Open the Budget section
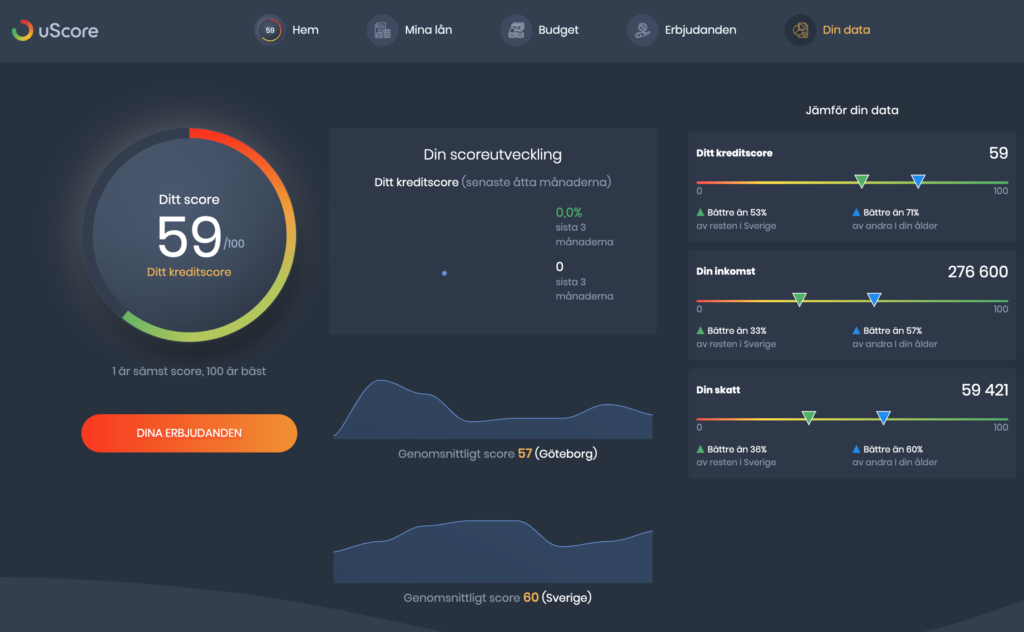 click(558, 30)
